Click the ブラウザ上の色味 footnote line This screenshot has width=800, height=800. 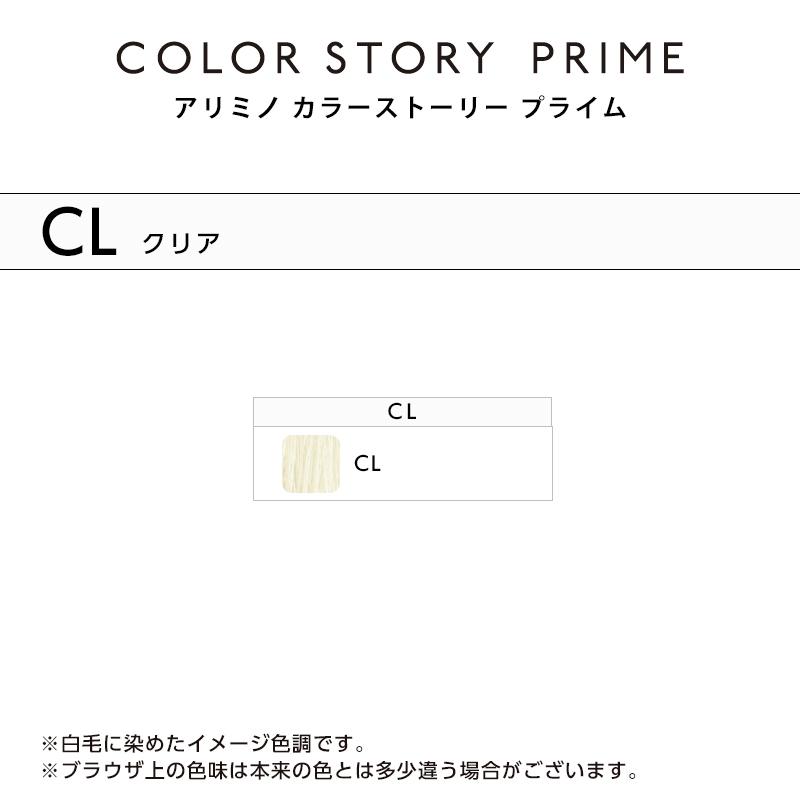click(340, 771)
